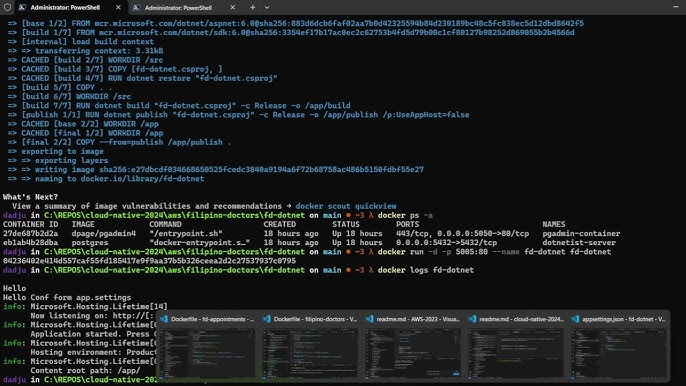This screenshot has height=386, width=686.
Task: Click VS Code icon beside Dockerfile - fd-appointments
Action: pyautogui.click(x=164, y=319)
